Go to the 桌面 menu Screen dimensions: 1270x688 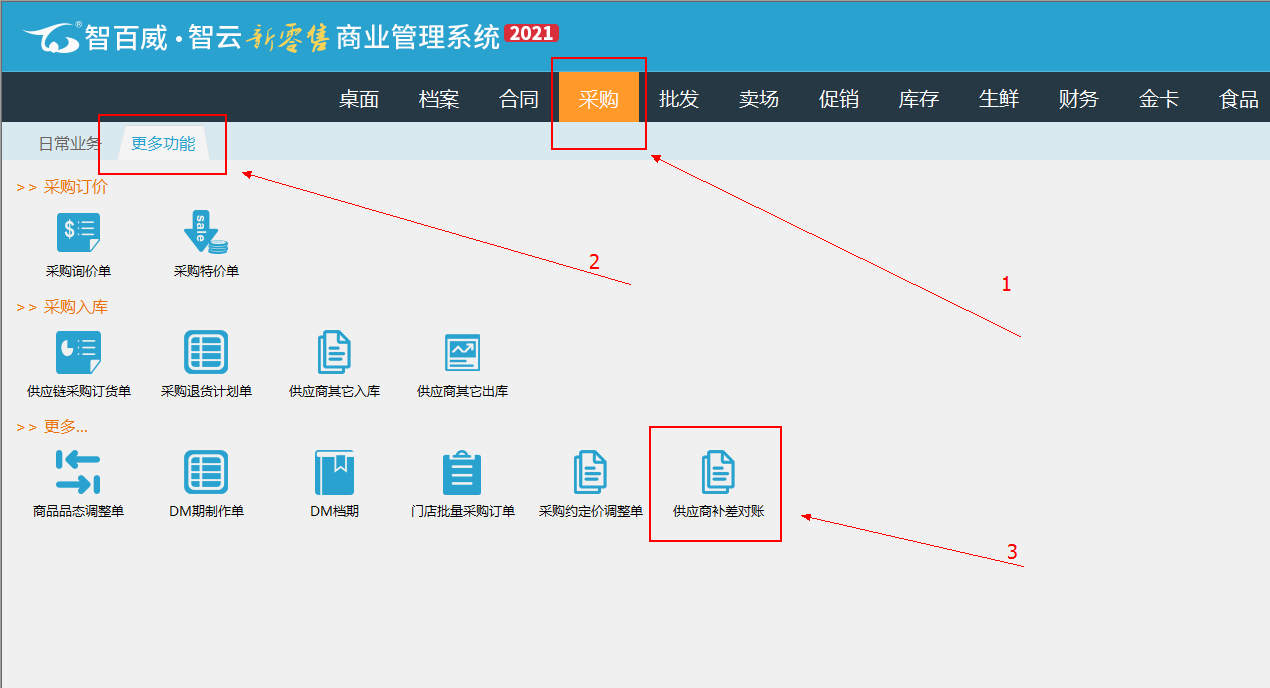(x=358, y=99)
